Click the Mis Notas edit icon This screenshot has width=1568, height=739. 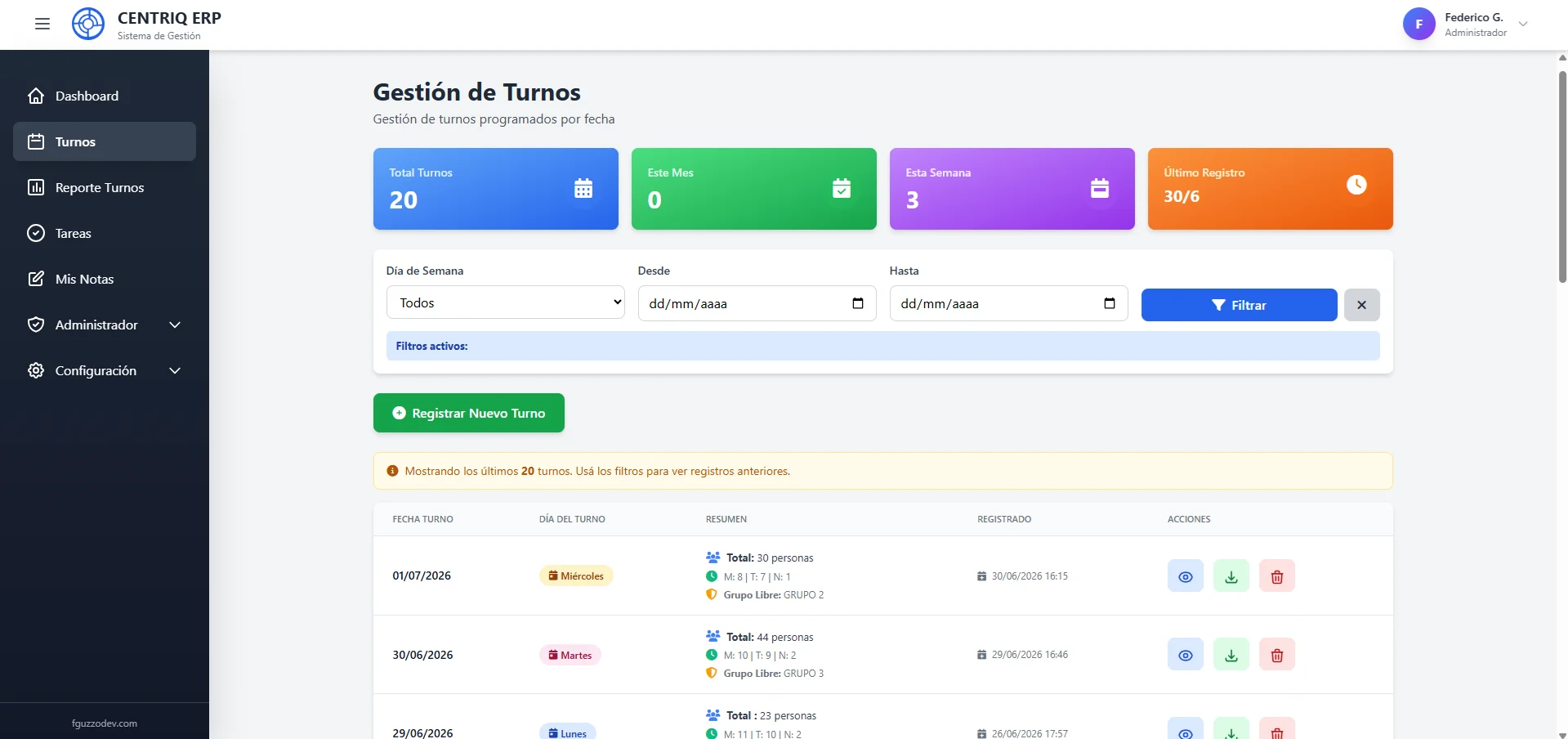(36, 279)
